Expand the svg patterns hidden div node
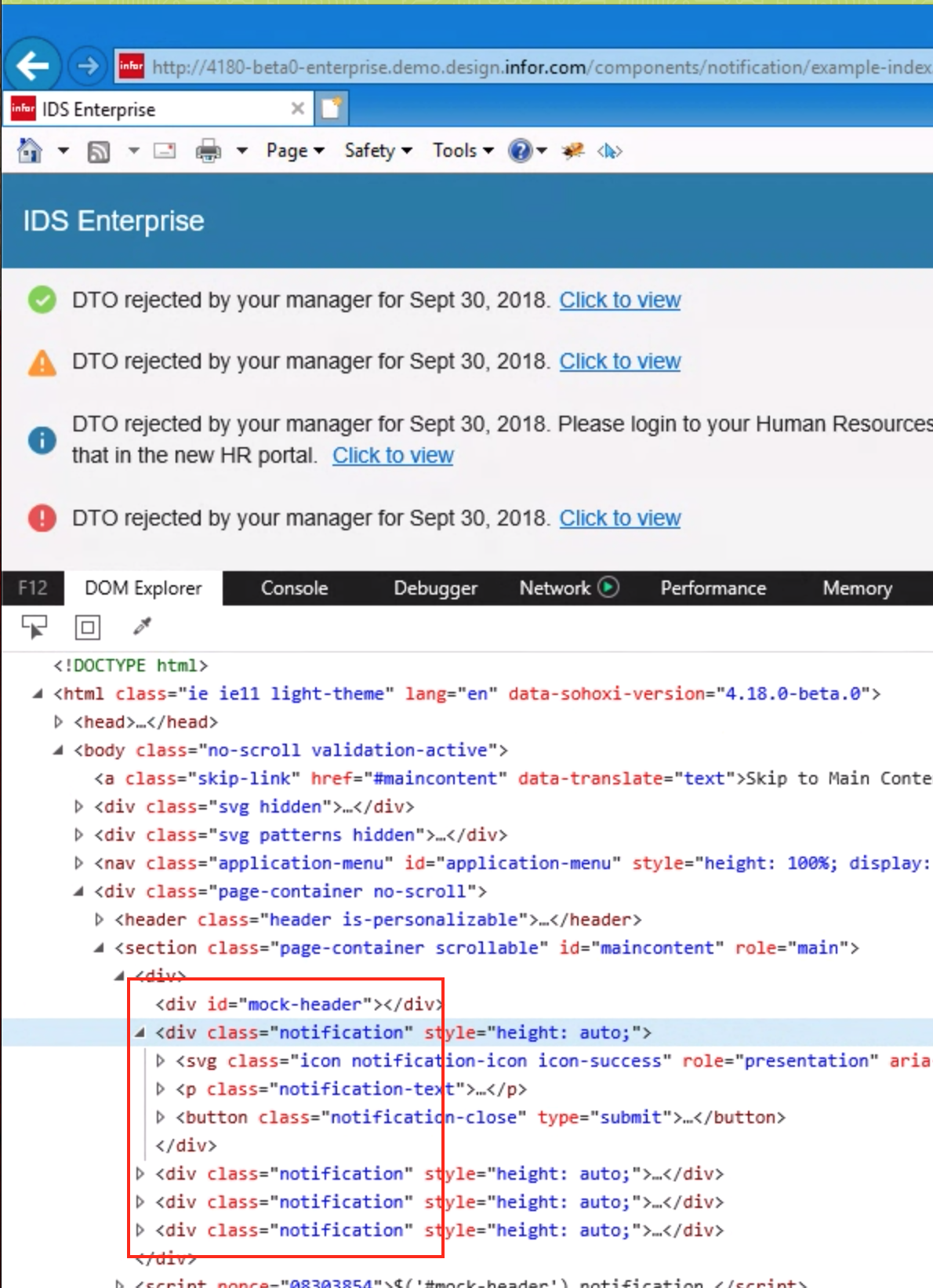 tap(78, 835)
